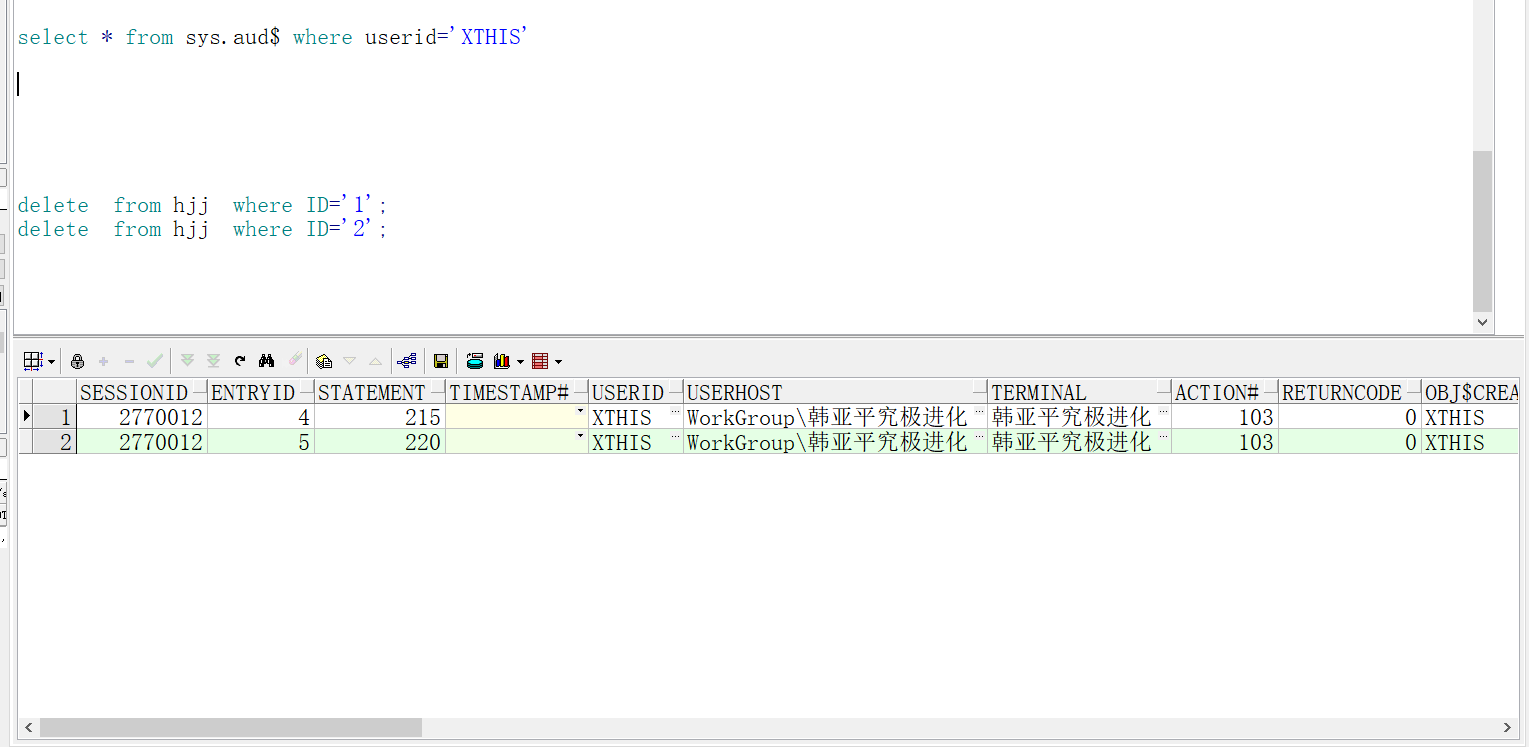Image resolution: width=1529 pixels, height=747 pixels.
Task: Select the copy records tool
Action: tap(324, 361)
